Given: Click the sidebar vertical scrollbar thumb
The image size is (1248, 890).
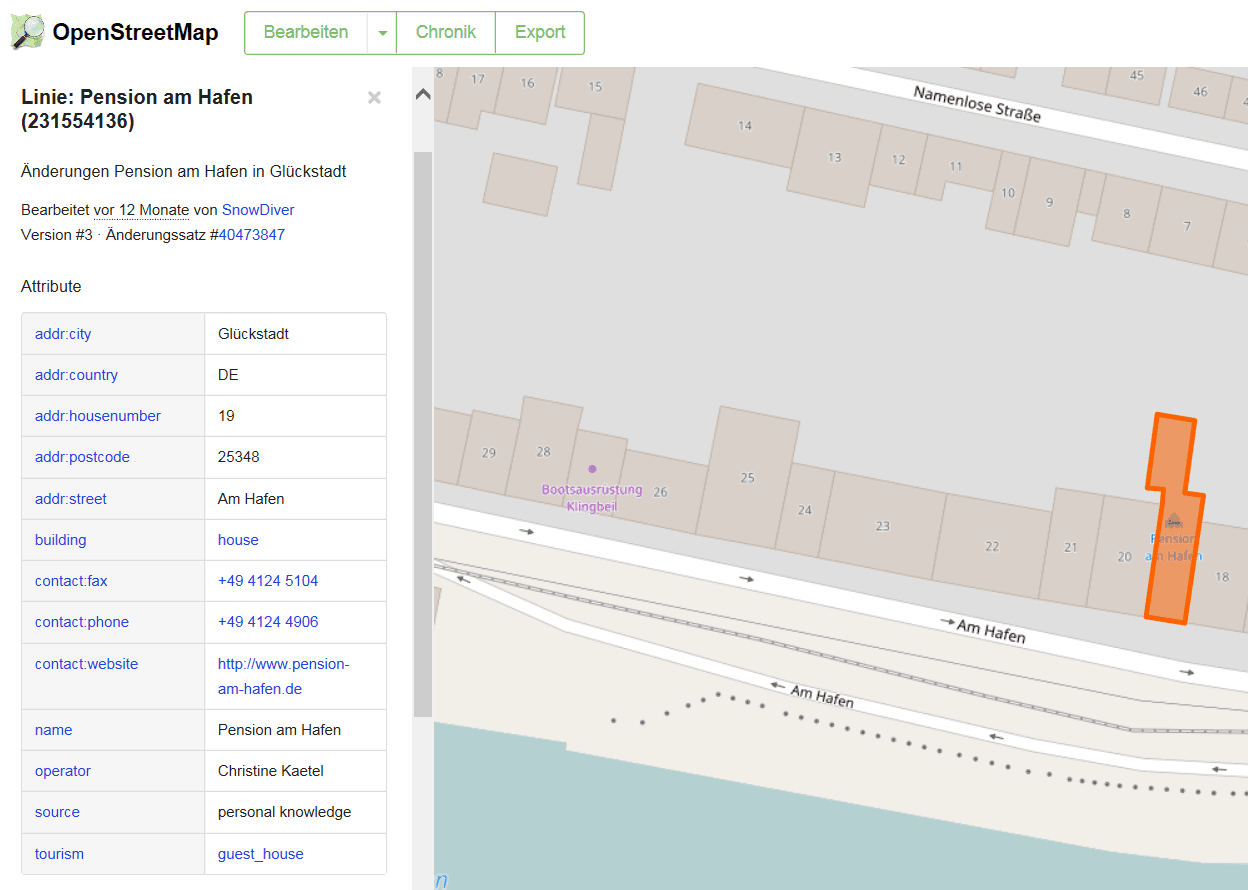Looking at the screenshot, I should tap(423, 433).
